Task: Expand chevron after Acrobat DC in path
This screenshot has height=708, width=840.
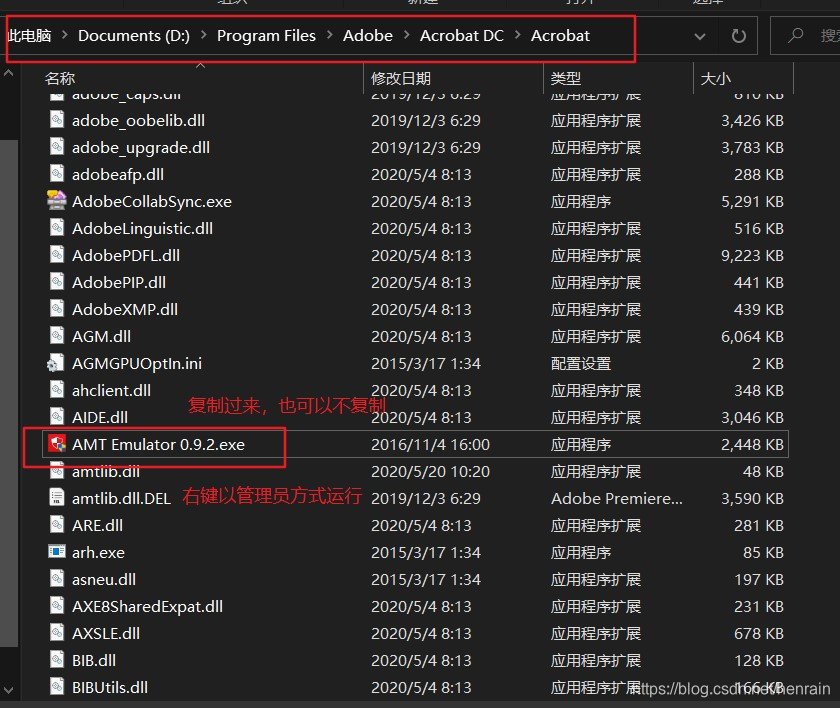Action: pyautogui.click(x=518, y=35)
